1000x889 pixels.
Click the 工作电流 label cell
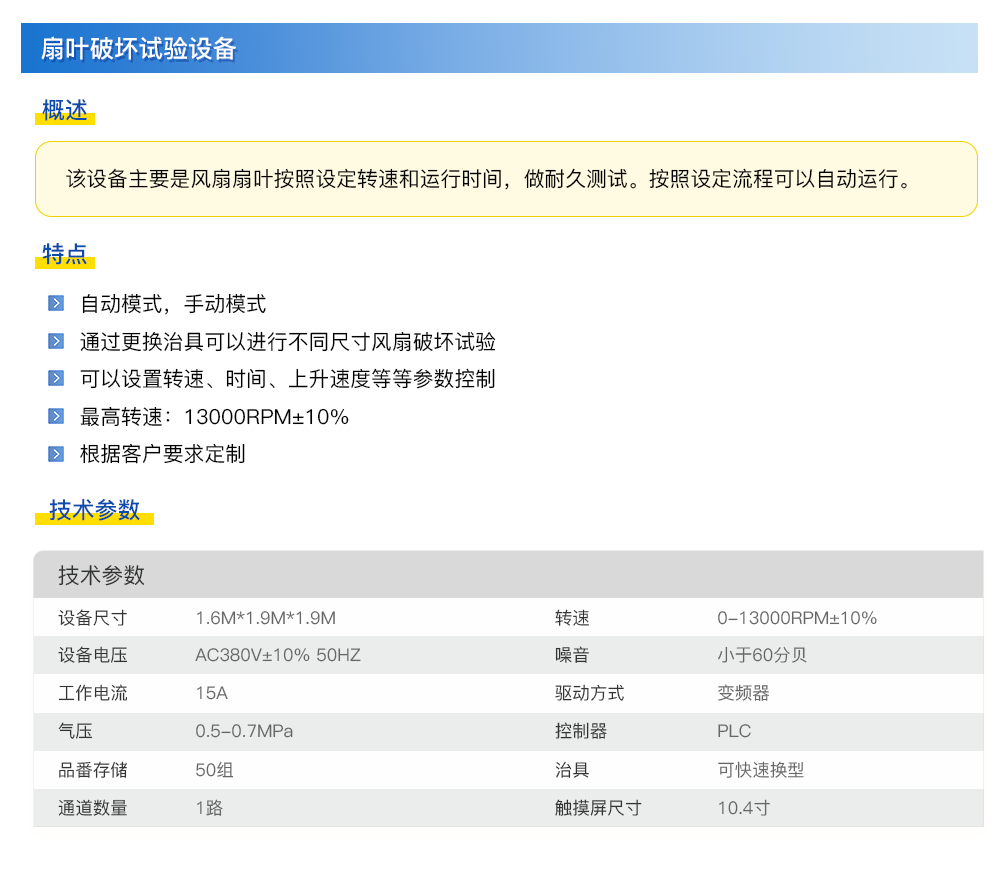click(92, 693)
